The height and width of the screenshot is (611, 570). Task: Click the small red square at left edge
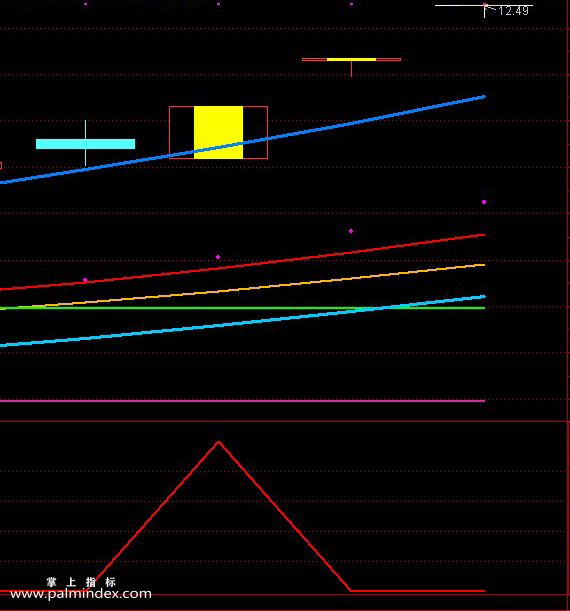1,166
